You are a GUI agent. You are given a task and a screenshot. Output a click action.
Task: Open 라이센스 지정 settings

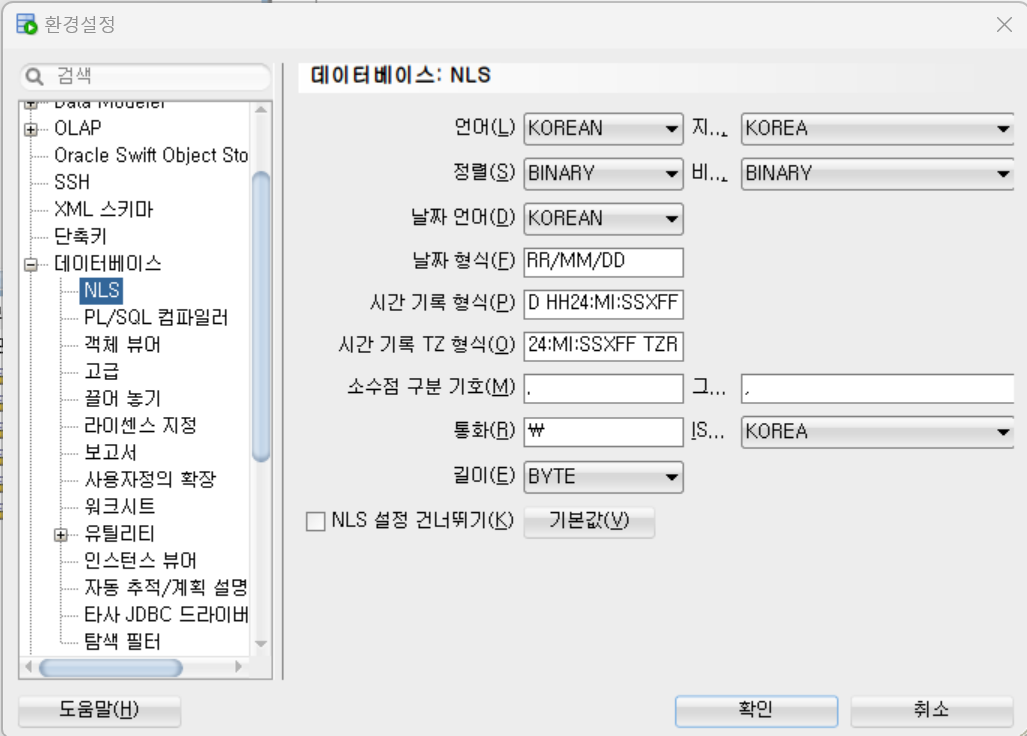pyautogui.click(x=140, y=426)
